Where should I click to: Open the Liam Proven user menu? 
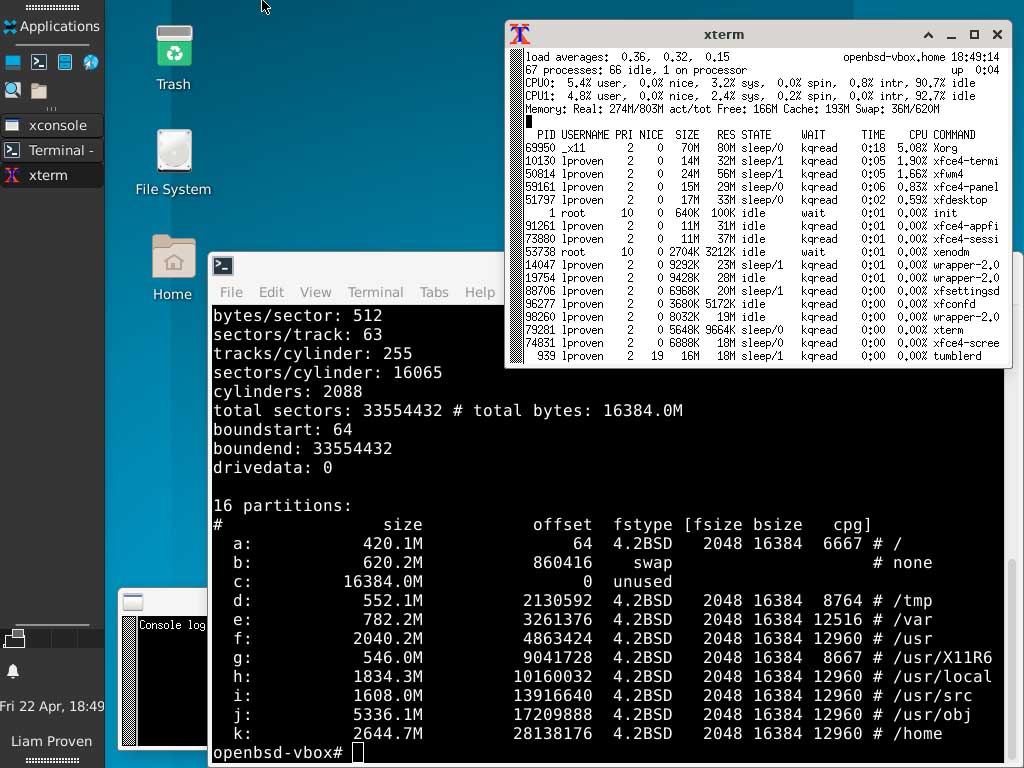pyautogui.click(x=52, y=741)
